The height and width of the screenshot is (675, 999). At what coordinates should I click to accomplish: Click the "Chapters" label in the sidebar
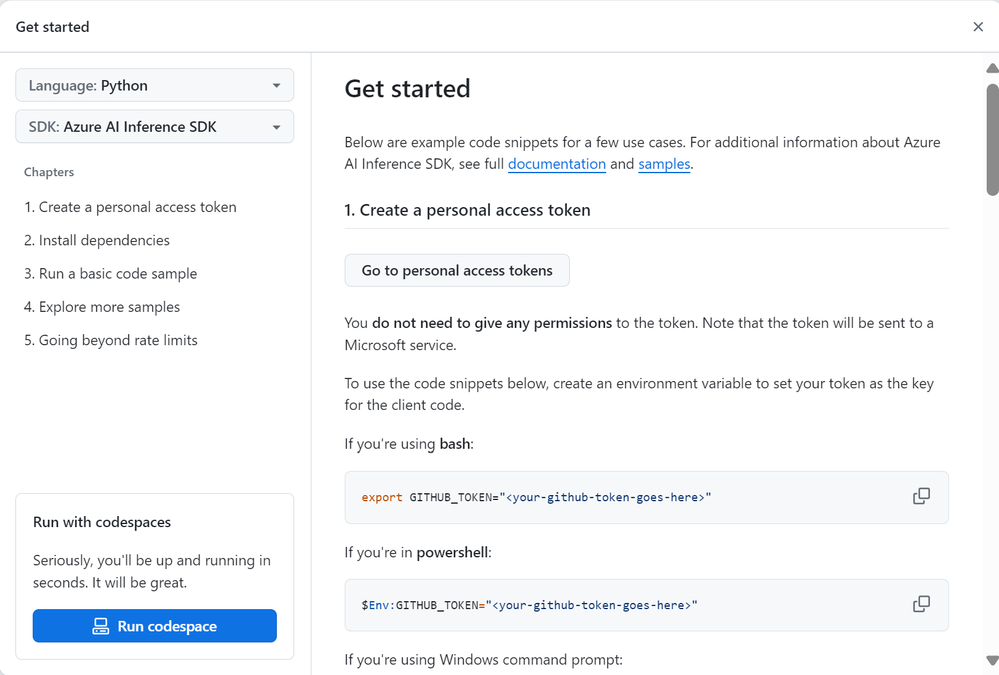pos(49,172)
